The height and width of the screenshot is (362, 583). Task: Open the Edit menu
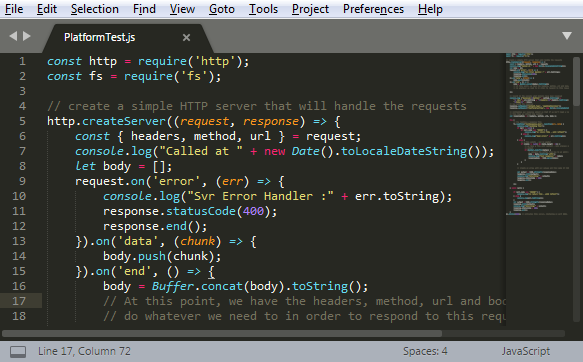tap(47, 9)
